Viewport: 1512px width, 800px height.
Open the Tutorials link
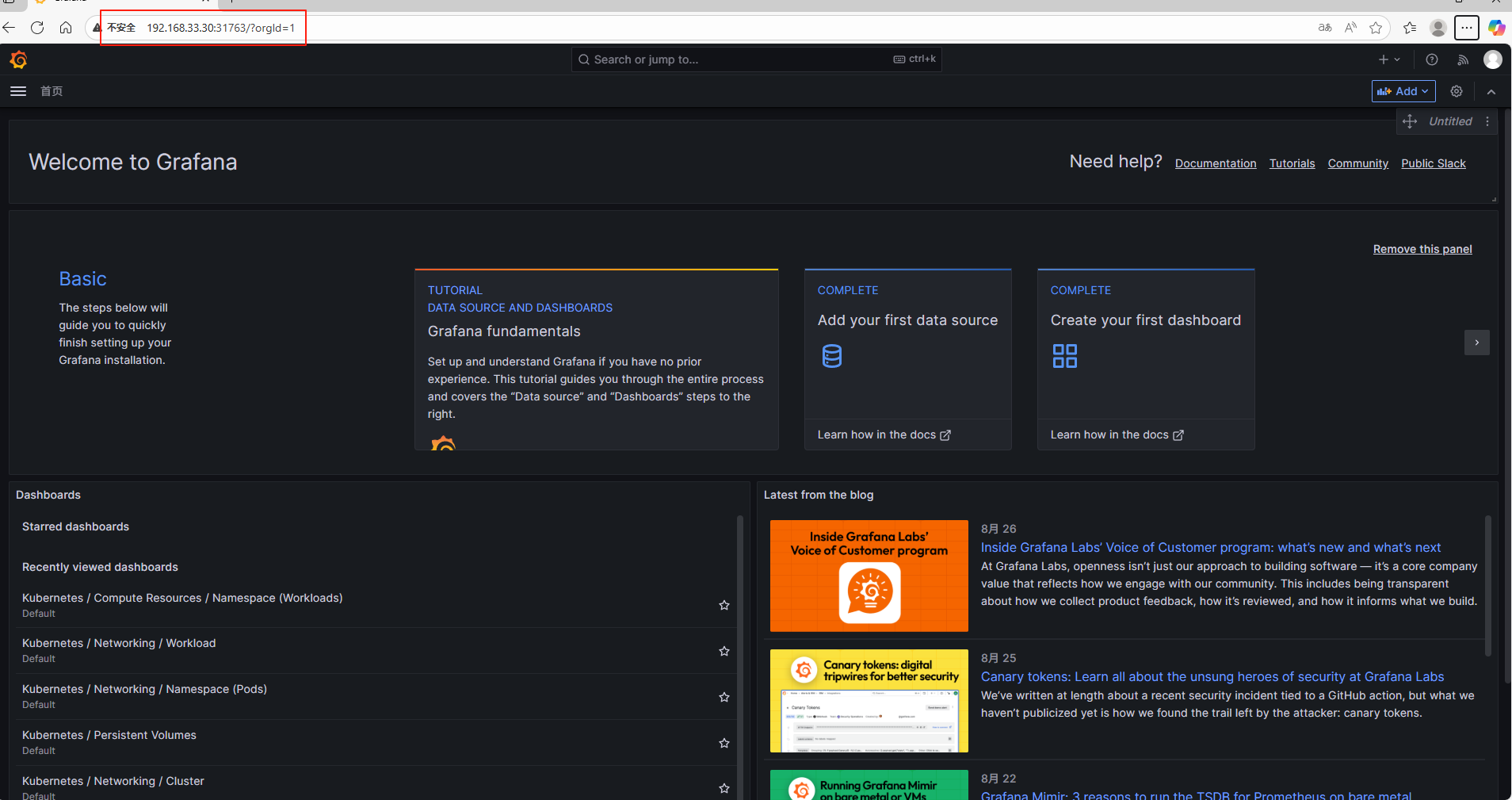point(1292,163)
